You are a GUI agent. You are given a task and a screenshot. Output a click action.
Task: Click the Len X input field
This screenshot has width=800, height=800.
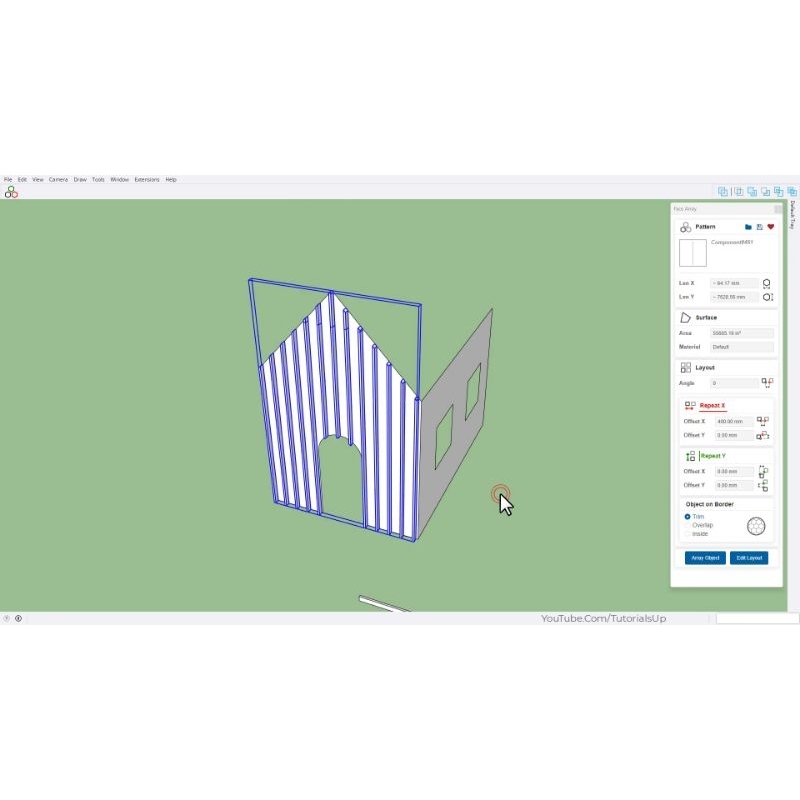click(734, 283)
